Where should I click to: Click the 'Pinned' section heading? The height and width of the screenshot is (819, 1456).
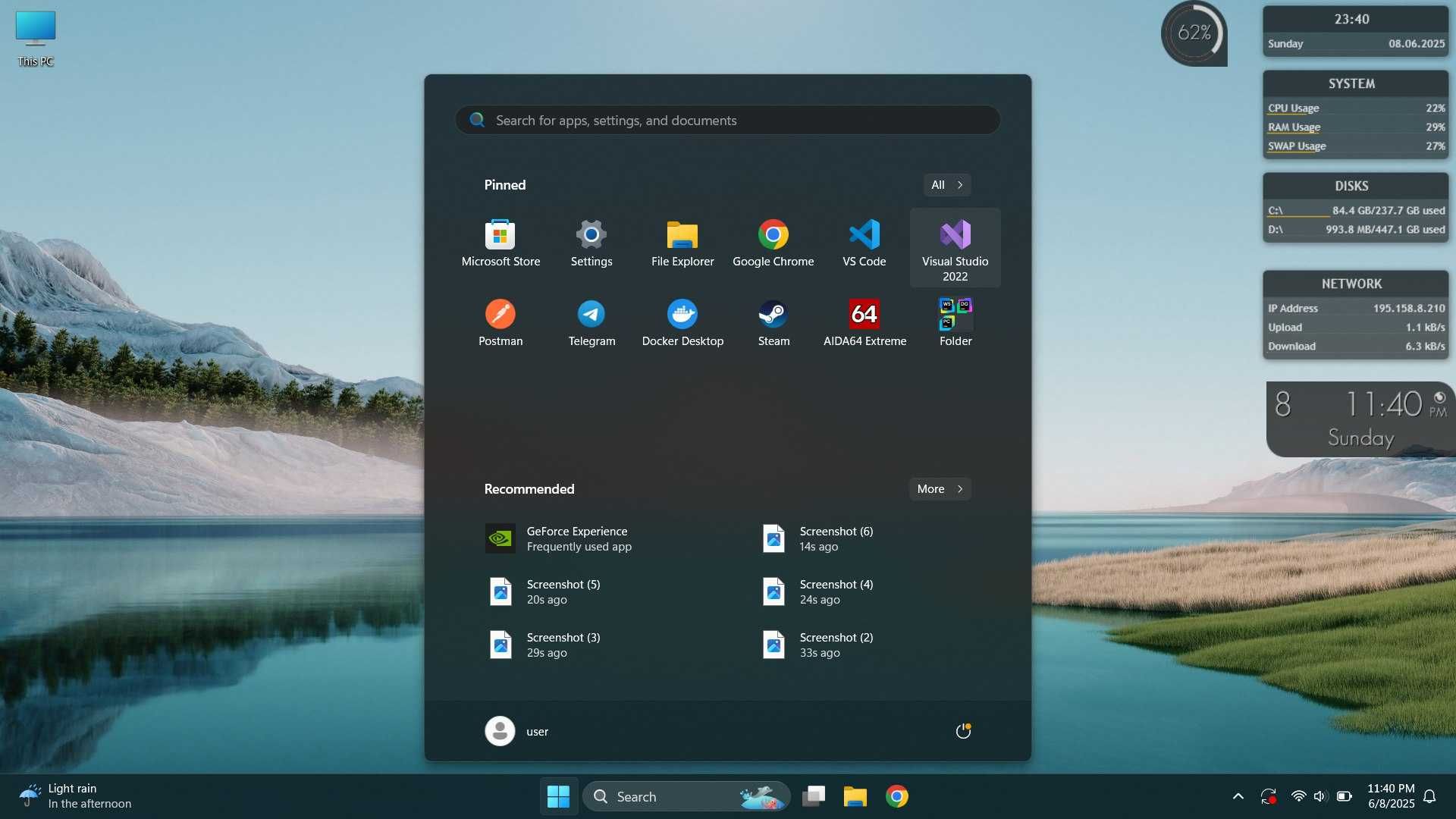click(x=505, y=185)
